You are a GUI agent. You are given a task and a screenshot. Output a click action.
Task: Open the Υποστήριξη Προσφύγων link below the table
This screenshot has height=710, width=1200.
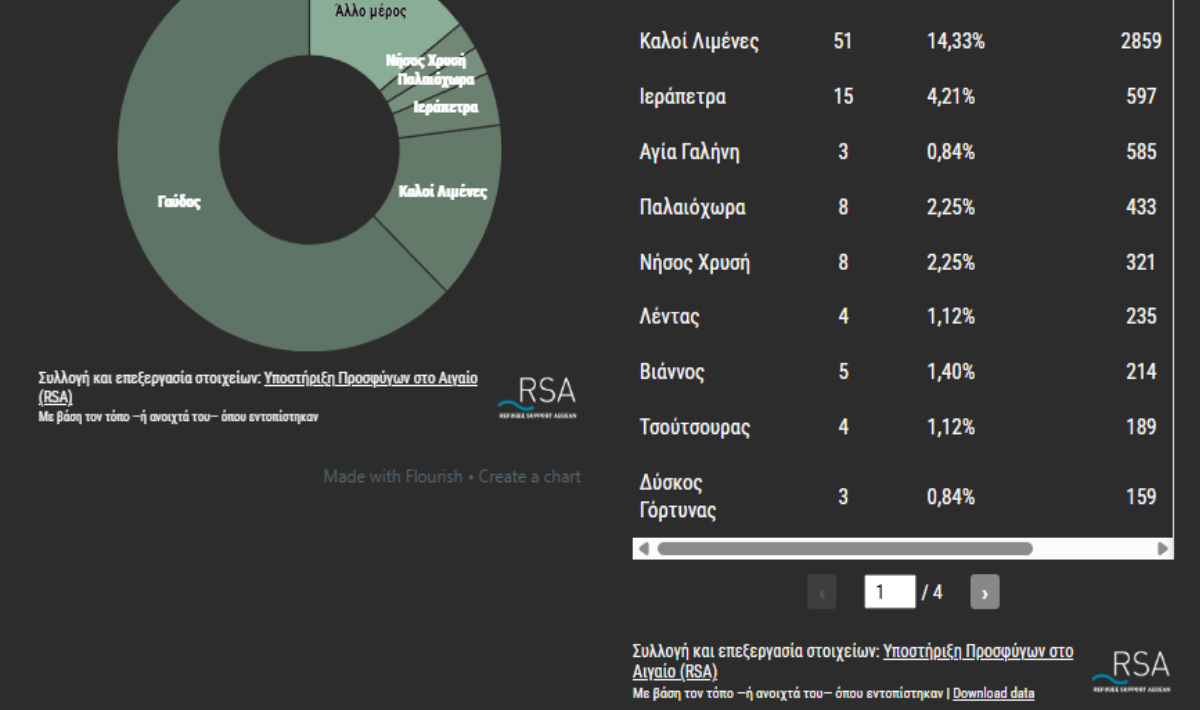[x=978, y=651]
